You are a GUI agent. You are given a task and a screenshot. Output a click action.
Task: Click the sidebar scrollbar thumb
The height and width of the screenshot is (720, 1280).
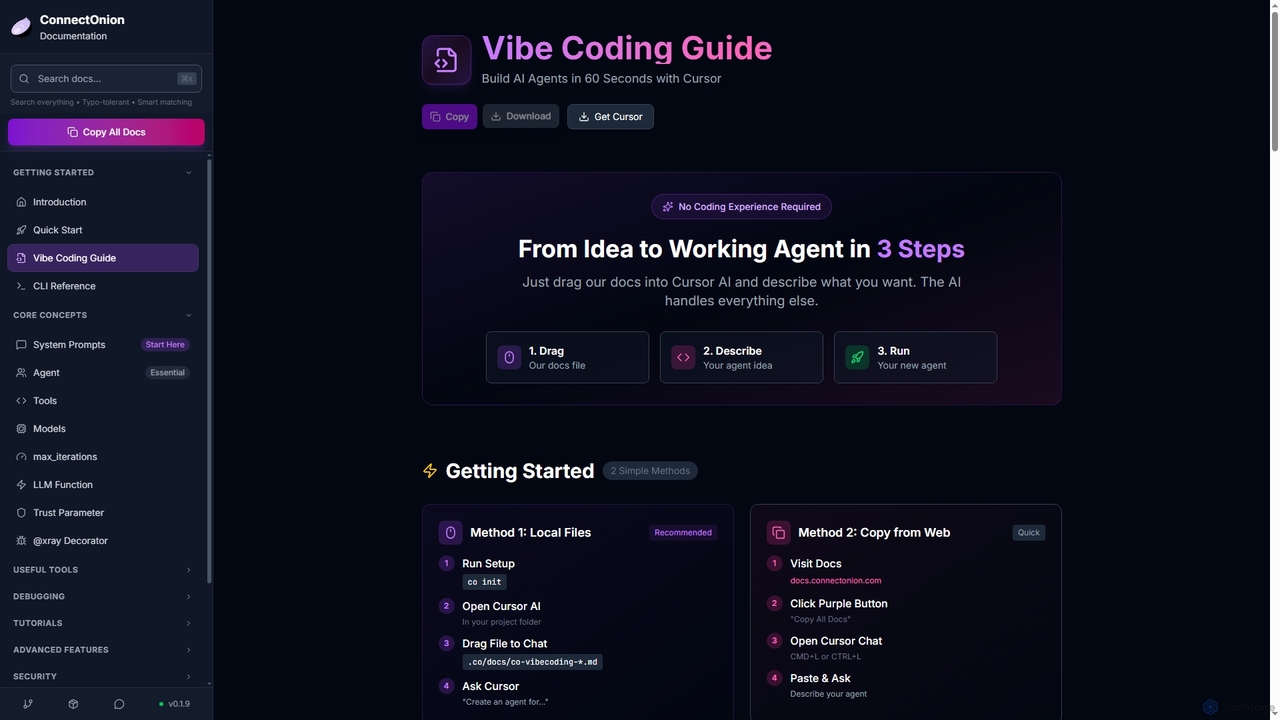[209, 370]
